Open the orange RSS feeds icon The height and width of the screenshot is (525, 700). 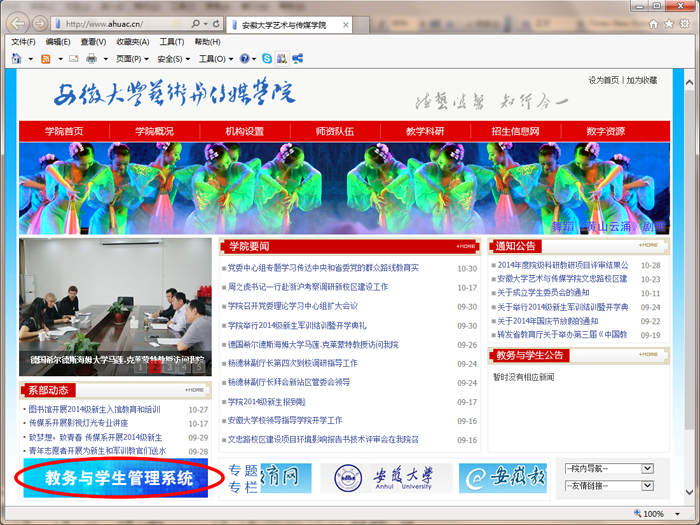(45, 59)
